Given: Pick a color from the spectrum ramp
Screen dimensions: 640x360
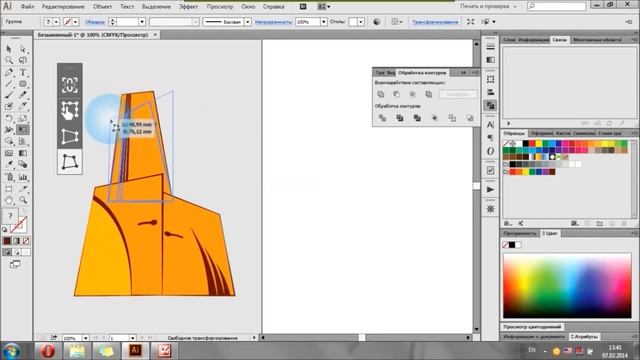Looking at the screenshot, I should click(x=567, y=286).
